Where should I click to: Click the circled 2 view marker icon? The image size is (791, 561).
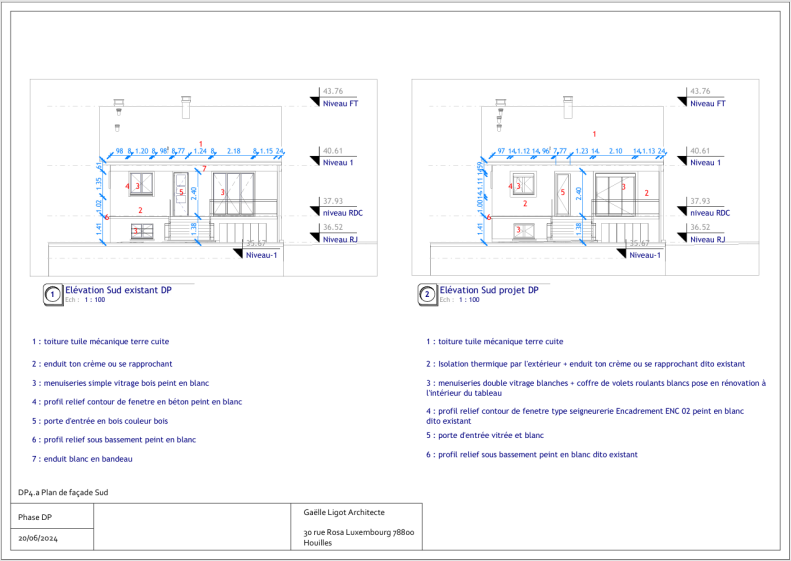(x=427, y=295)
